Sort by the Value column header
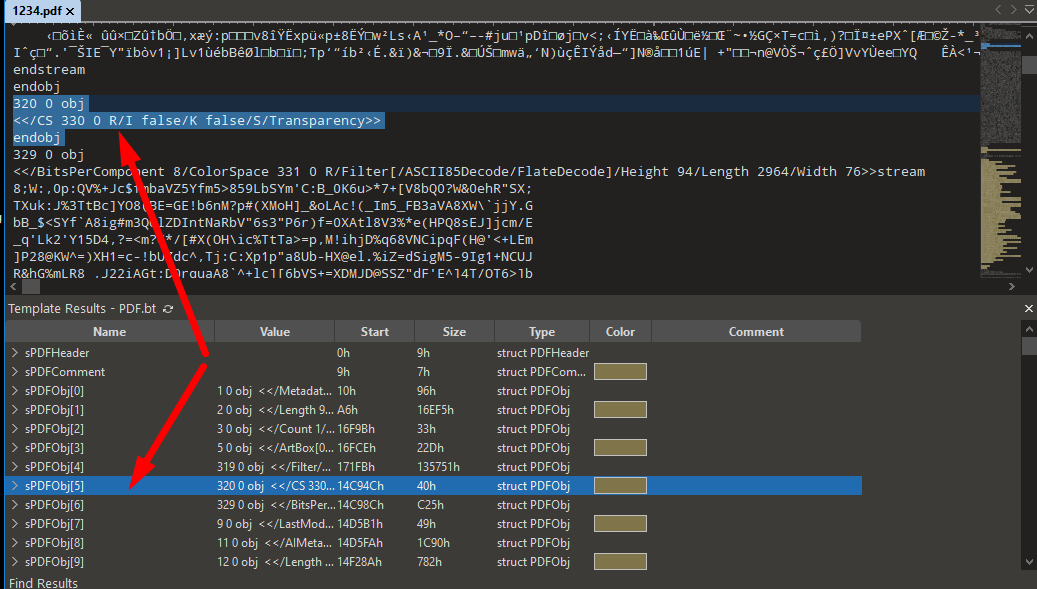The width and height of the screenshot is (1037, 589). (274, 332)
